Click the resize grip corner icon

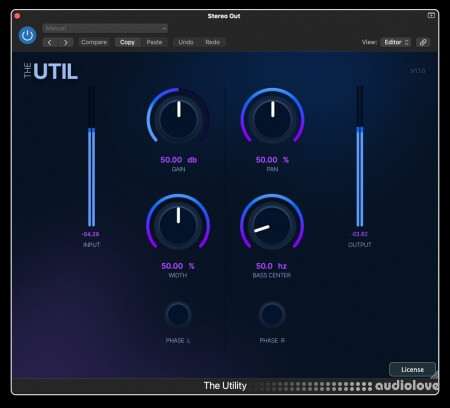434,375
